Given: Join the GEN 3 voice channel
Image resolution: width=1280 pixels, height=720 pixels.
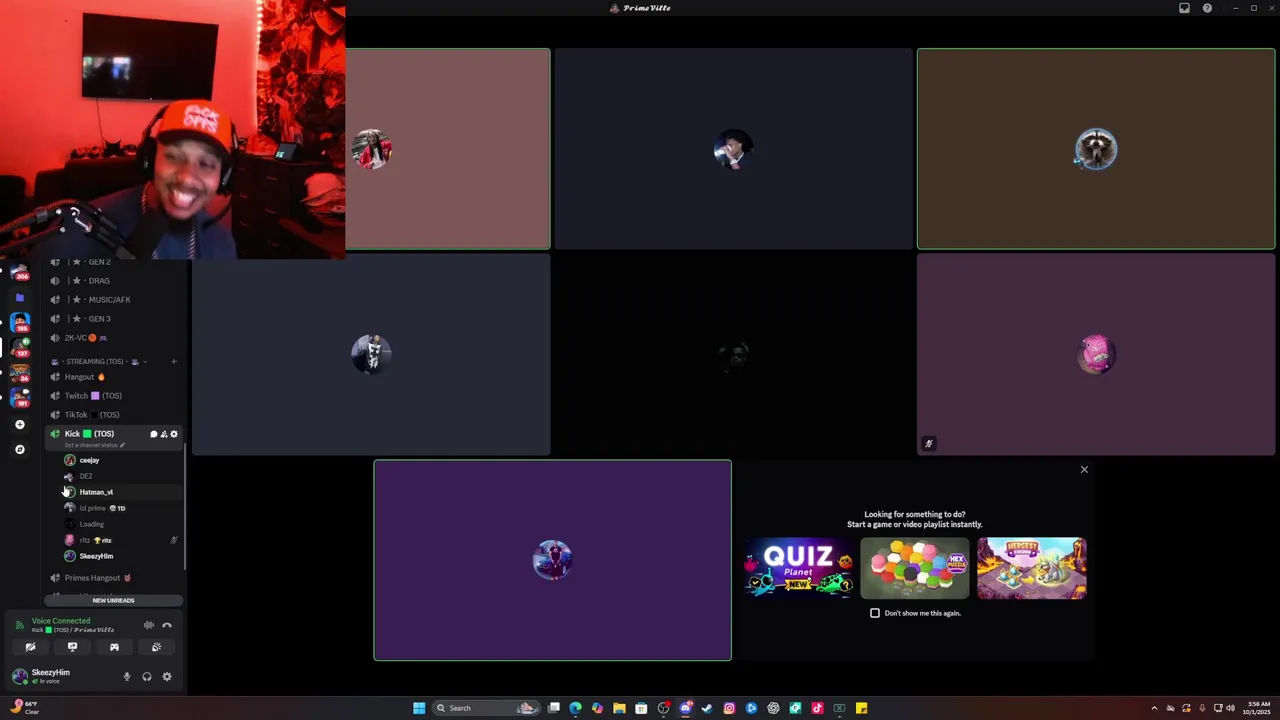Looking at the screenshot, I should coord(115,319).
